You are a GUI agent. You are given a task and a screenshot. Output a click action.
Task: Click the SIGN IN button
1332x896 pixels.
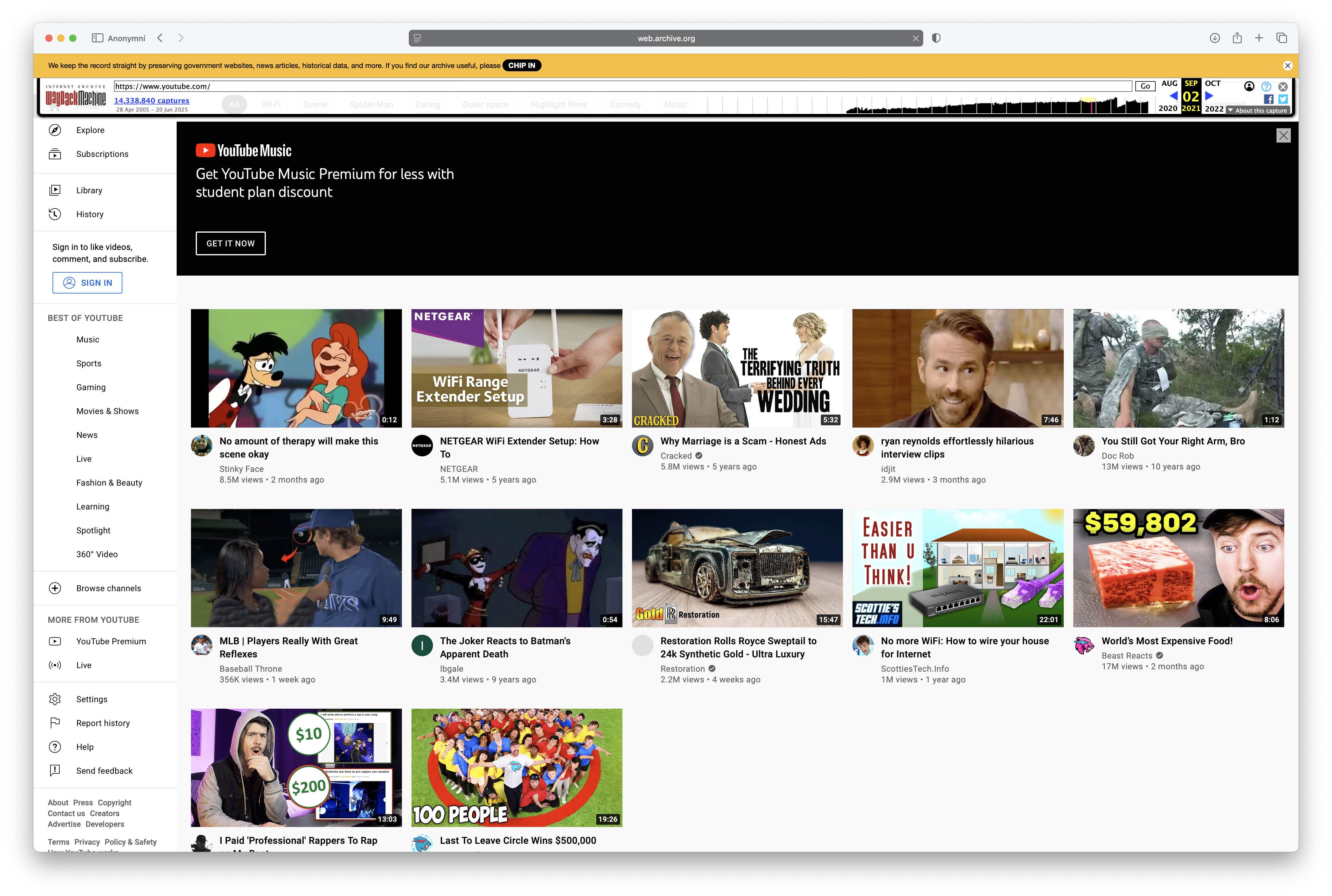(x=87, y=283)
